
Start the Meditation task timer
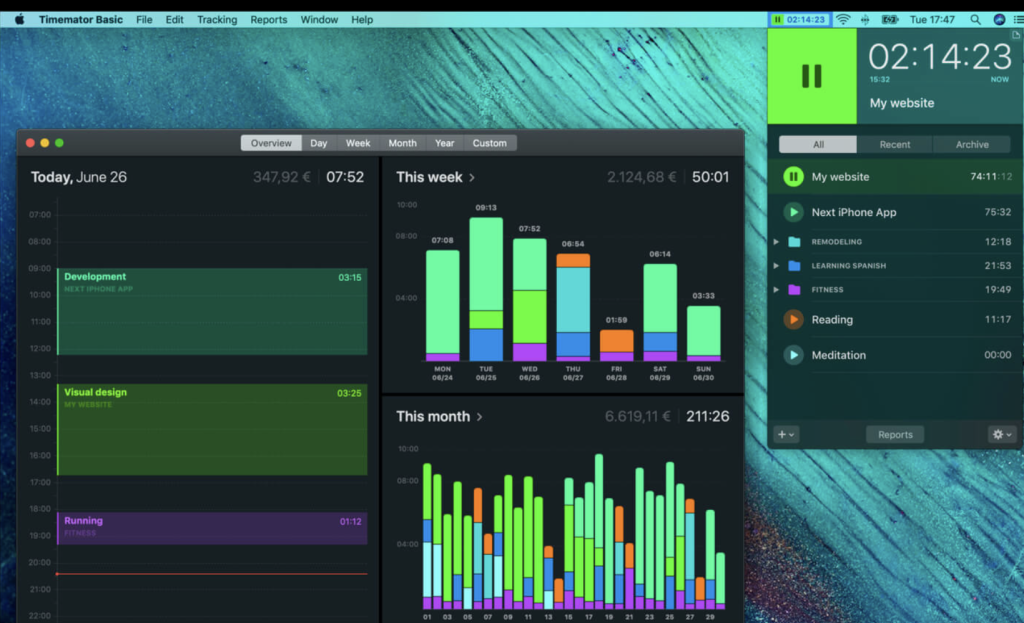click(793, 355)
